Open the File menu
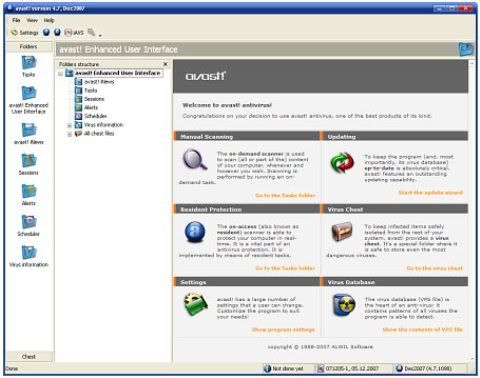 16,20
